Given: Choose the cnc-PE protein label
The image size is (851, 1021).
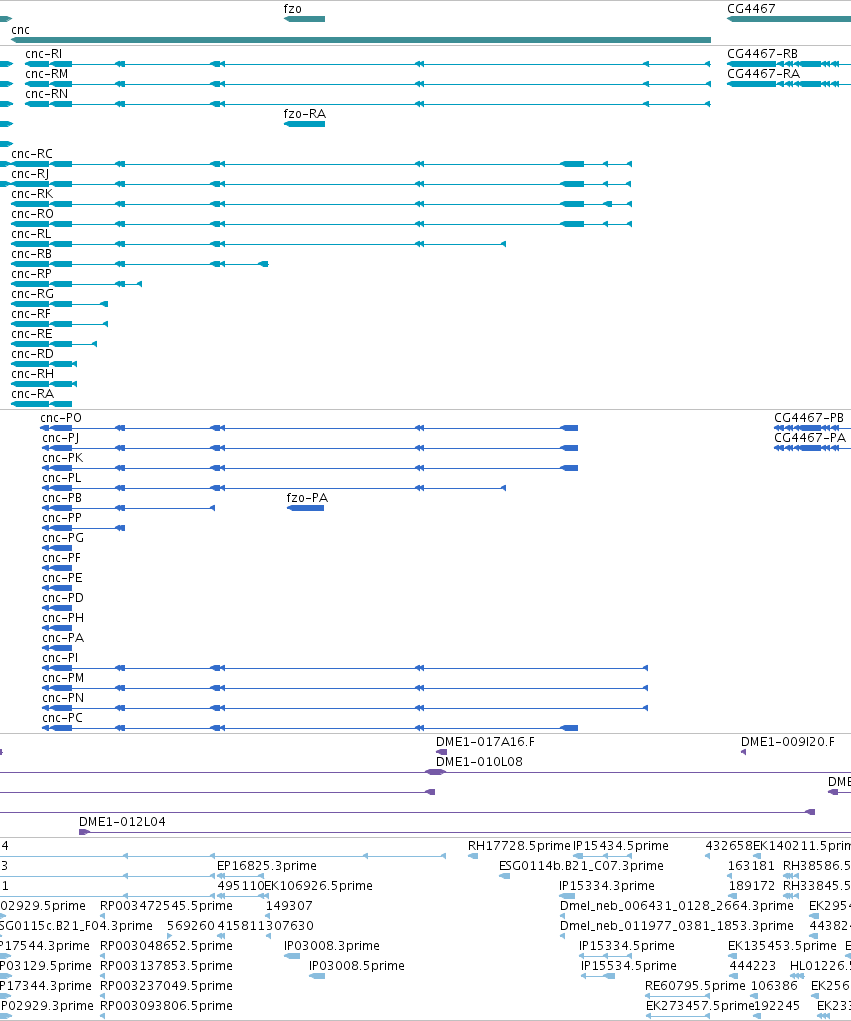Looking at the screenshot, I should click(x=62, y=578).
